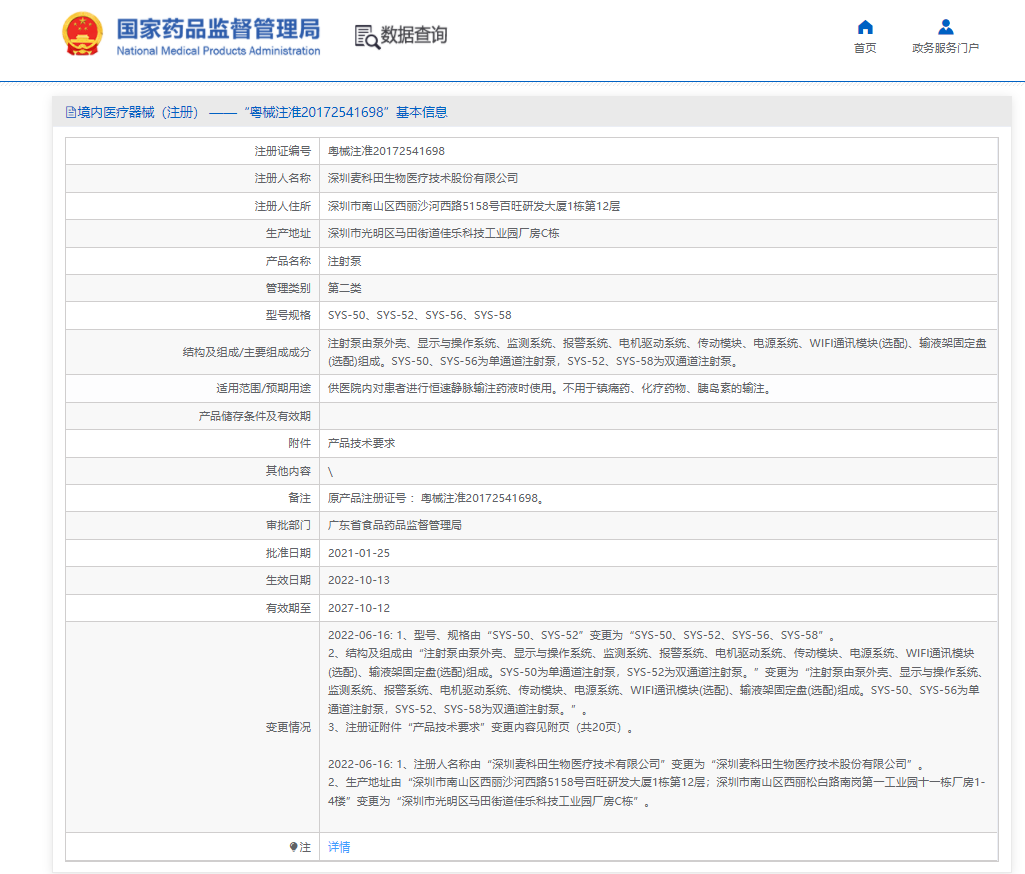This screenshot has height=874, width=1025.
Task: Click the document icon before 境内医疗器械
Action: (71, 112)
